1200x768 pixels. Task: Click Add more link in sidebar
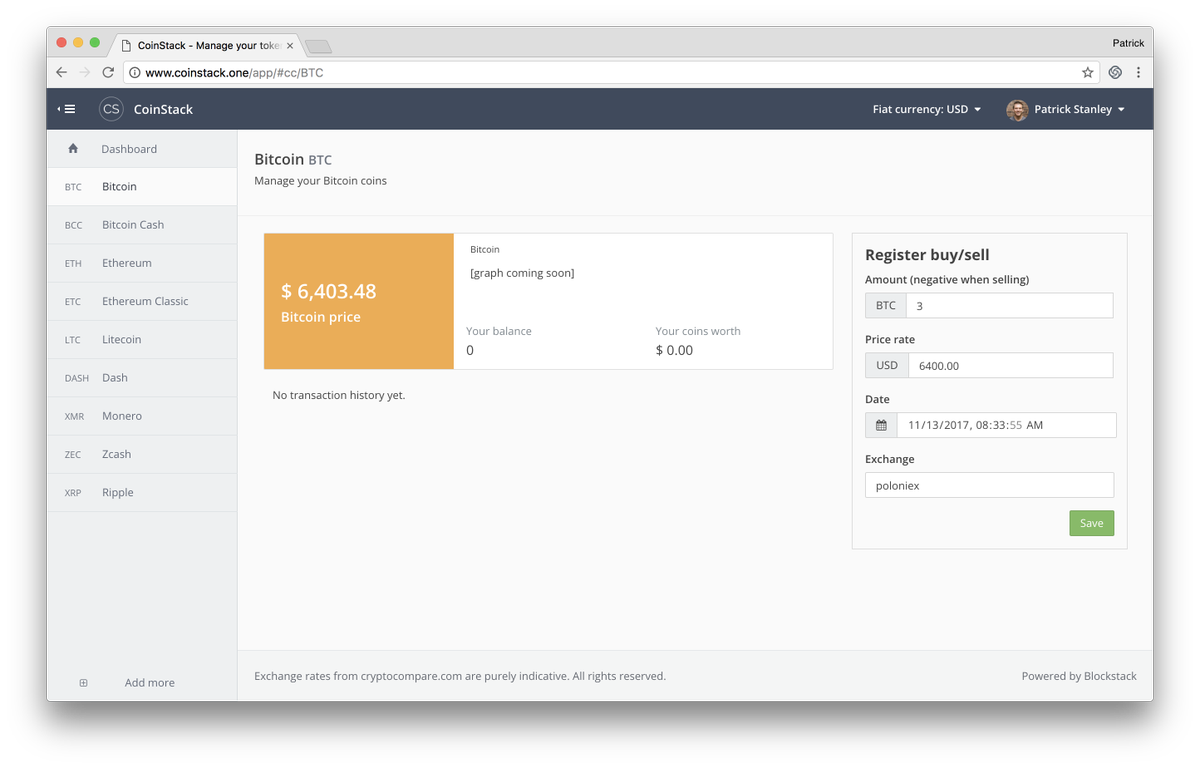[149, 683]
